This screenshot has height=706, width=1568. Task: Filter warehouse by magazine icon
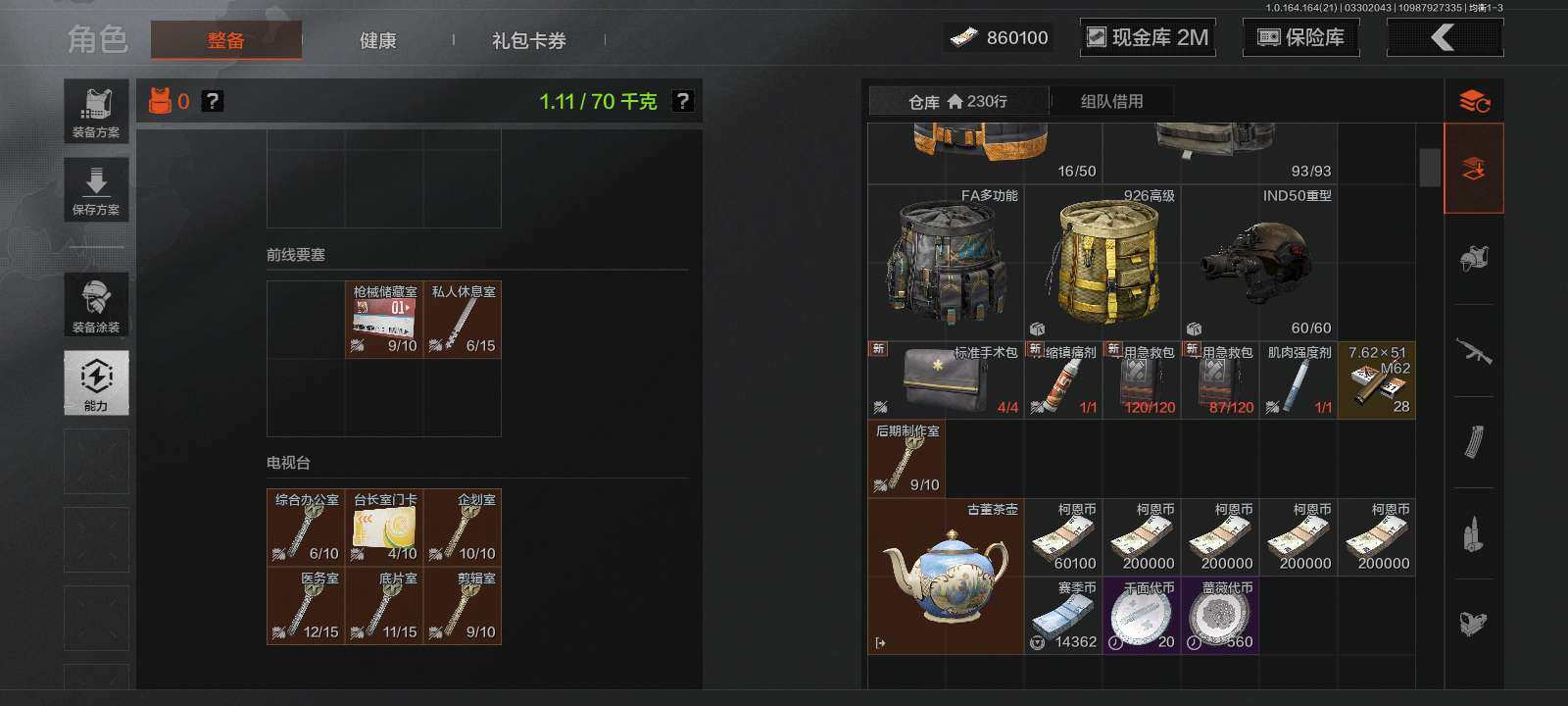click(1474, 442)
